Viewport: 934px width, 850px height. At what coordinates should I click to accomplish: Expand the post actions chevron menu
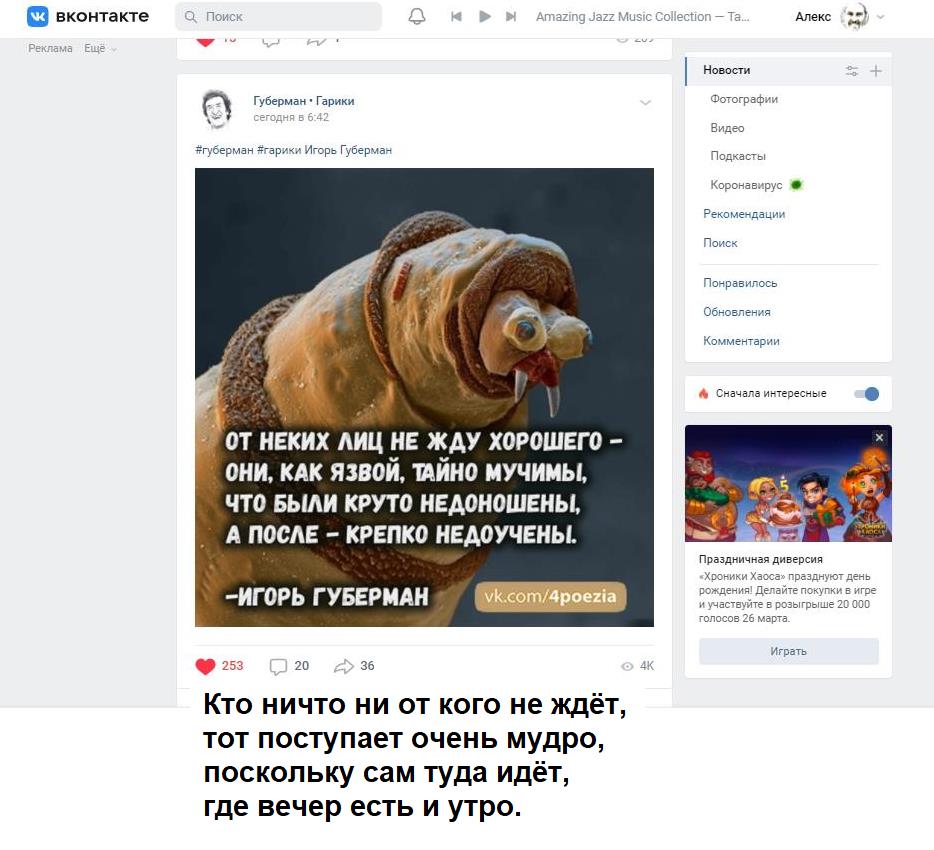(645, 102)
